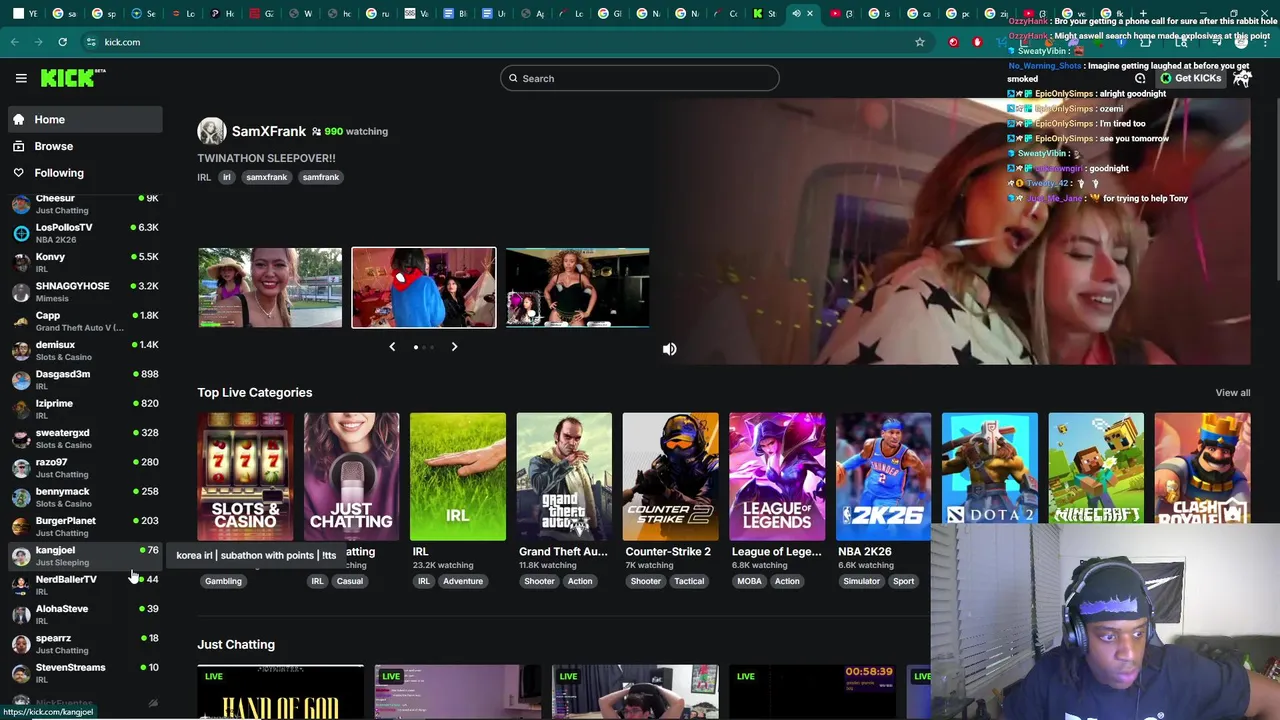Open Grand Theft Auto category card
This screenshot has height=720, width=1280.
564,476
